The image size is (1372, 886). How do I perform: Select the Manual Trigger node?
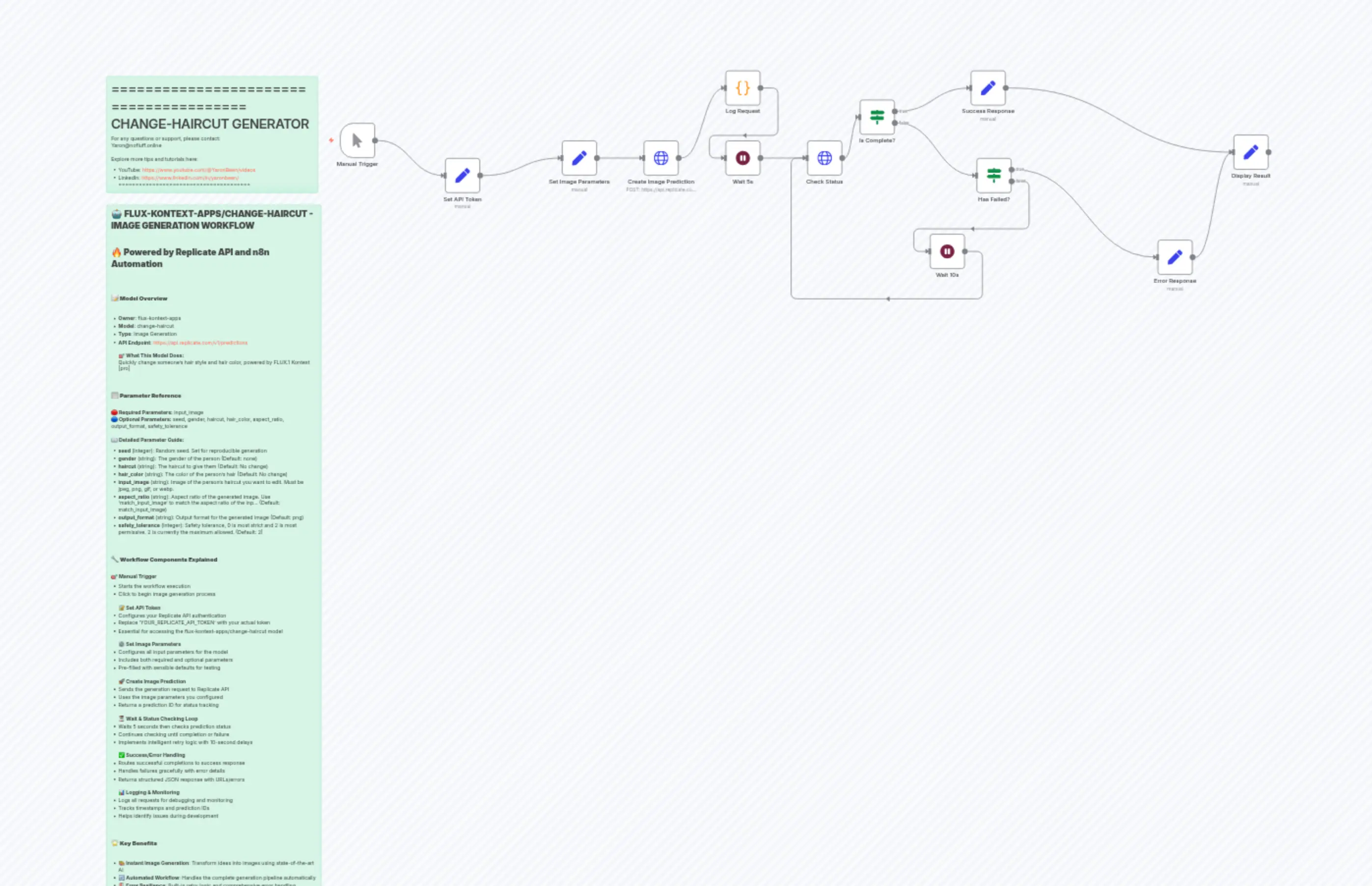click(x=357, y=140)
